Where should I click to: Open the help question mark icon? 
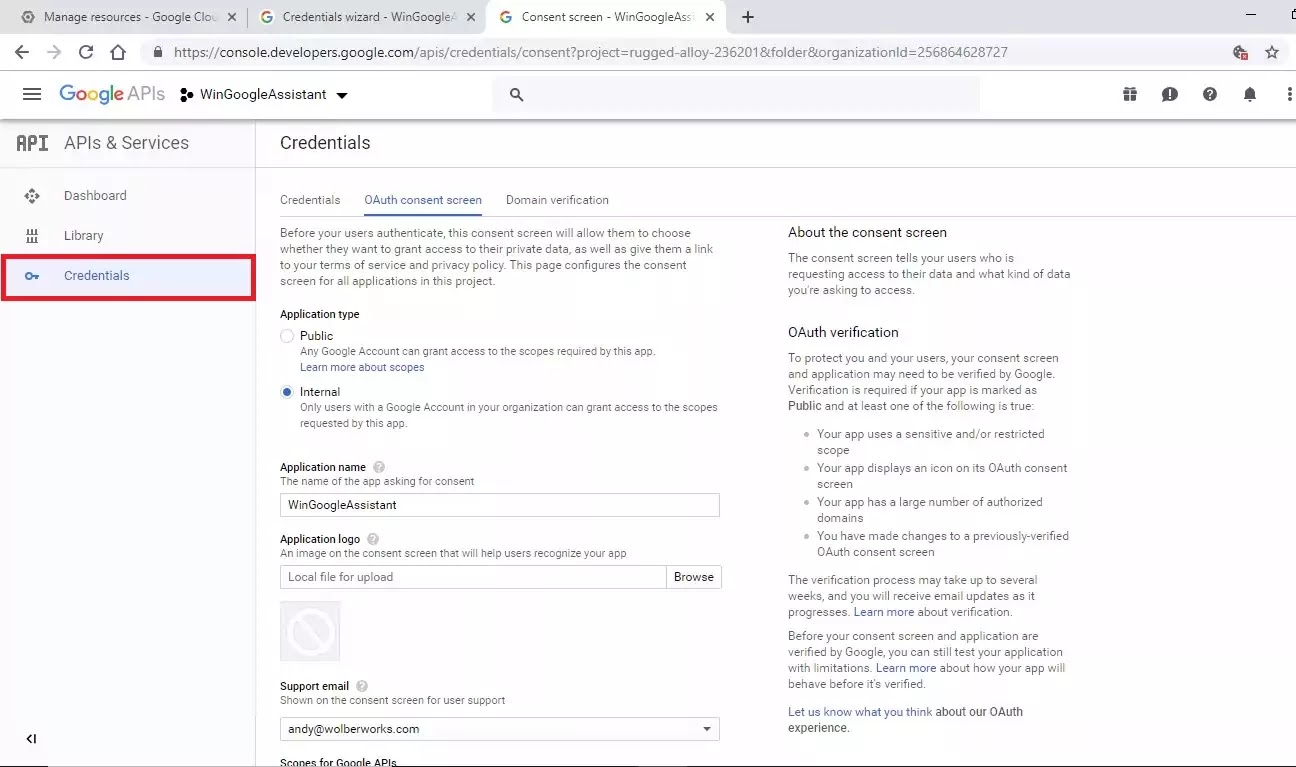[1210, 94]
